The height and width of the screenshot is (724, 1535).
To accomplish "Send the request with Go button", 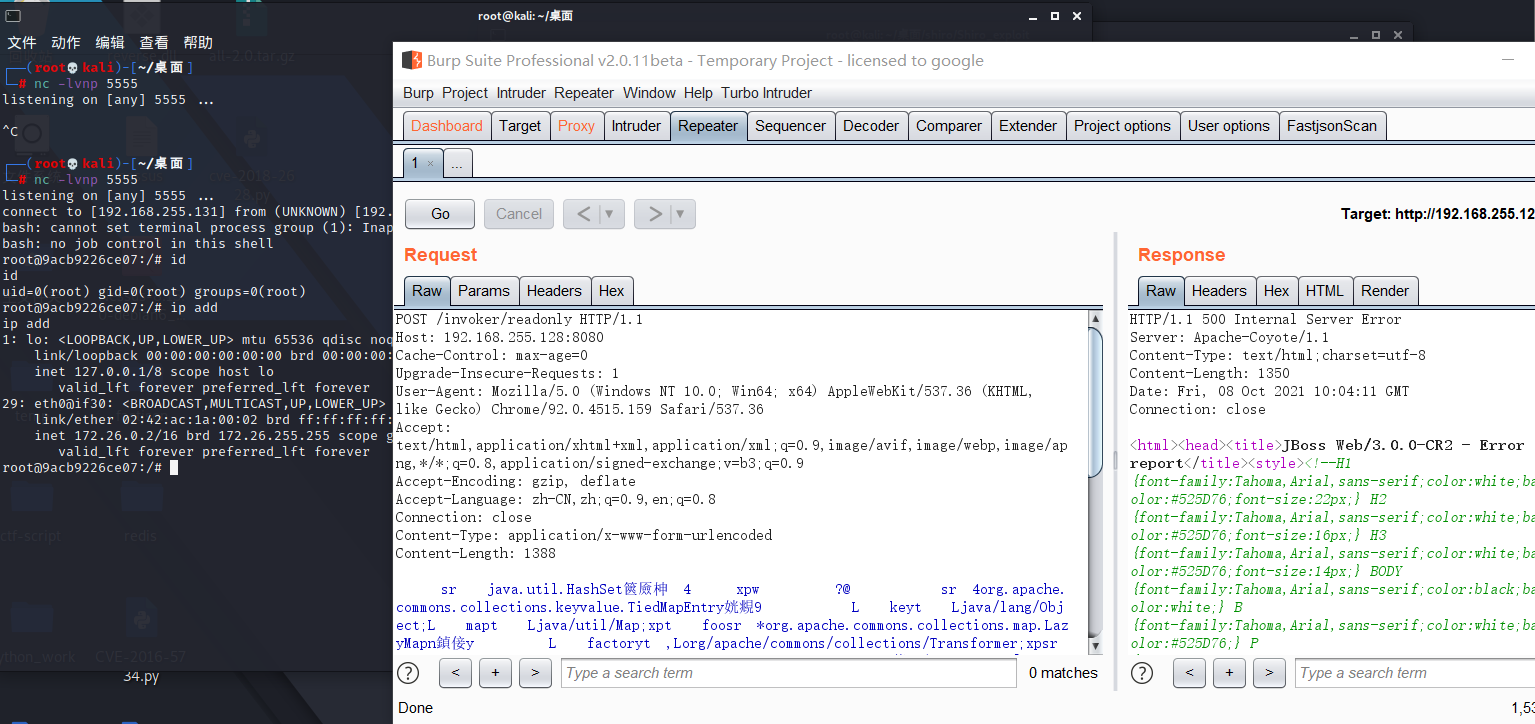I will [440, 214].
